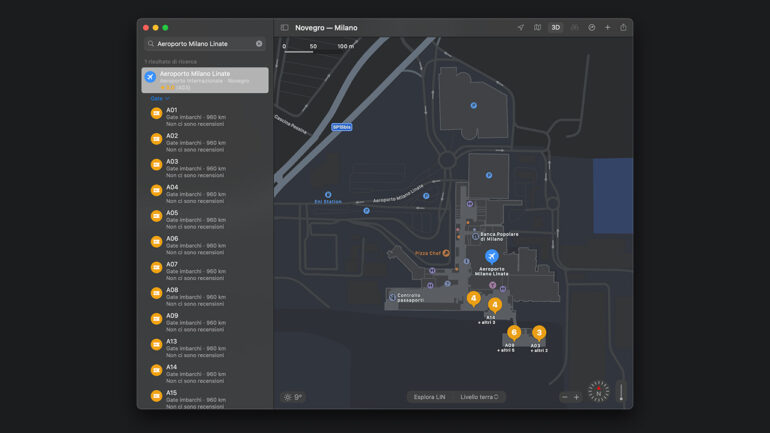The width and height of the screenshot is (770, 433).
Task: Click the compass to reset north
Action: pos(598,391)
